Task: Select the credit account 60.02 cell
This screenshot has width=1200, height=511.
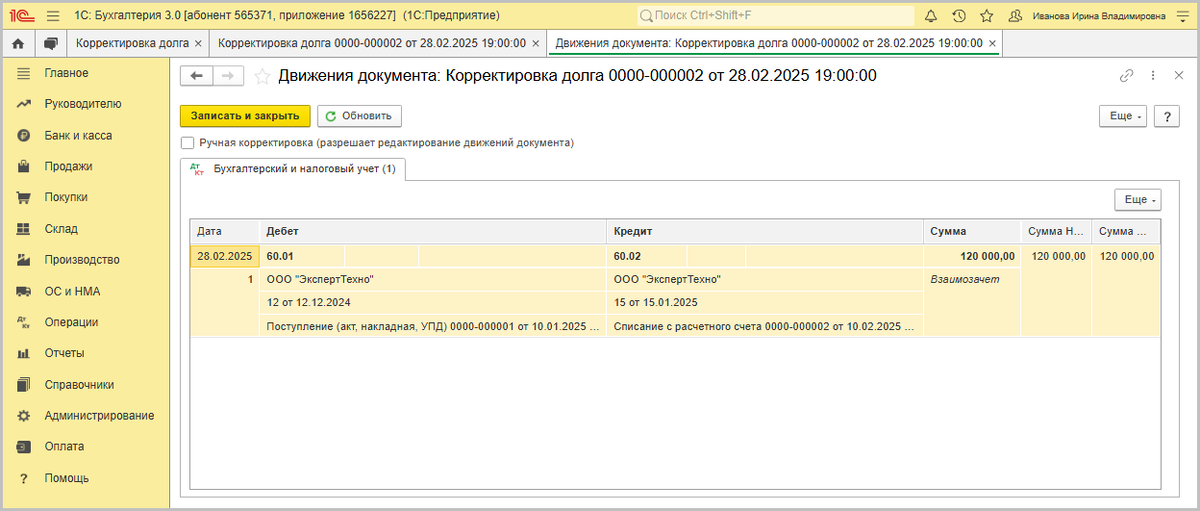Action: (x=648, y=256)
